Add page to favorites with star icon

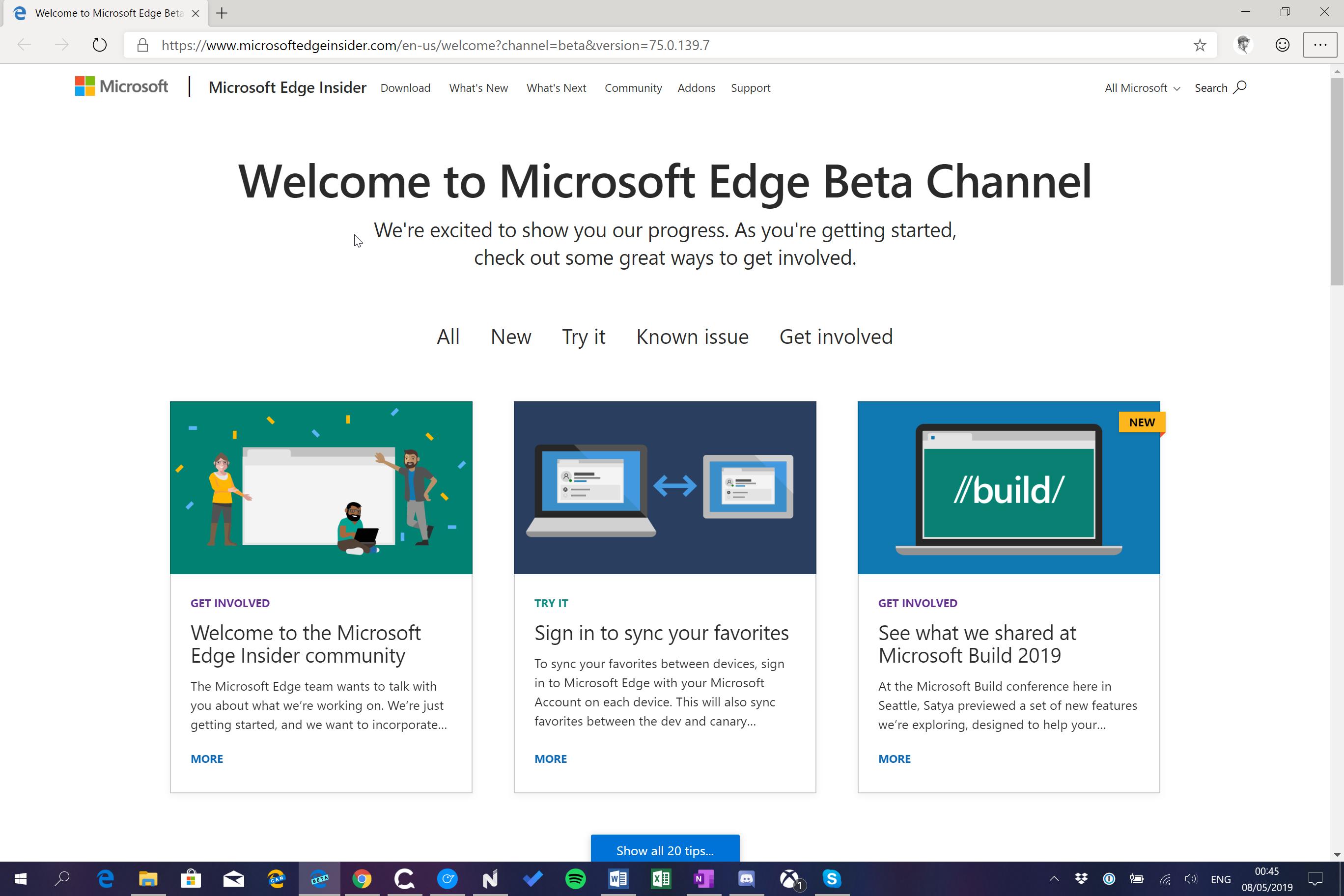tap(1200, 45)
